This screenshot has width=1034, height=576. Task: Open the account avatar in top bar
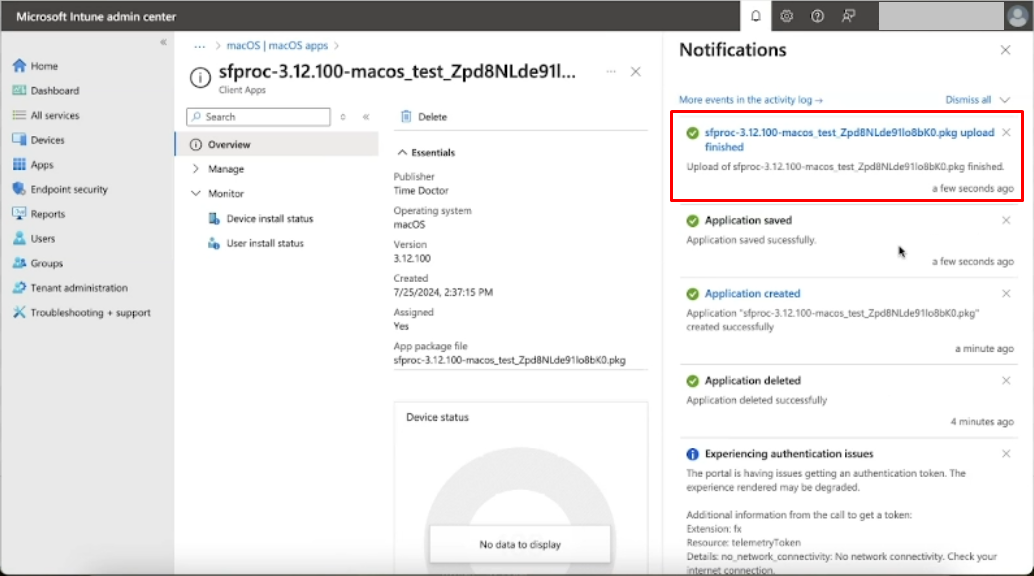click(1017, 16)
